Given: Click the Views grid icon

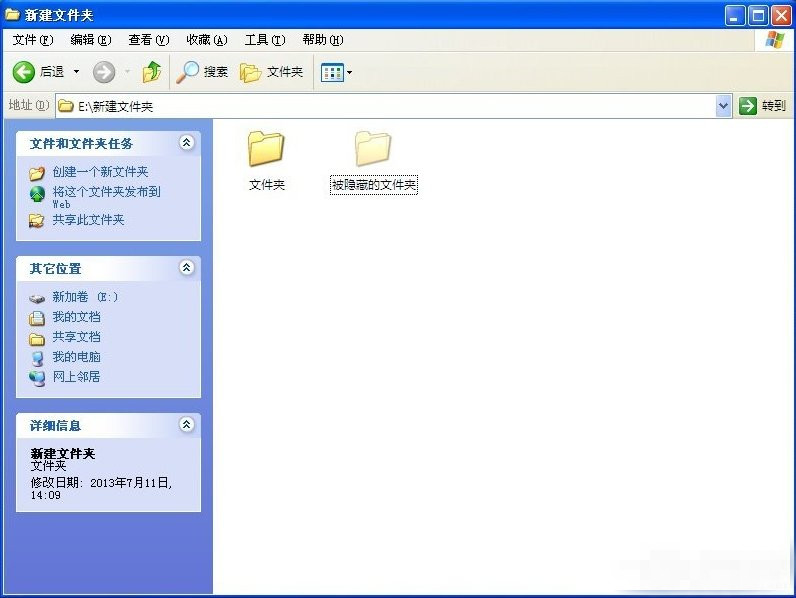Looking at the screenshot, I should (x=330, y=72).
